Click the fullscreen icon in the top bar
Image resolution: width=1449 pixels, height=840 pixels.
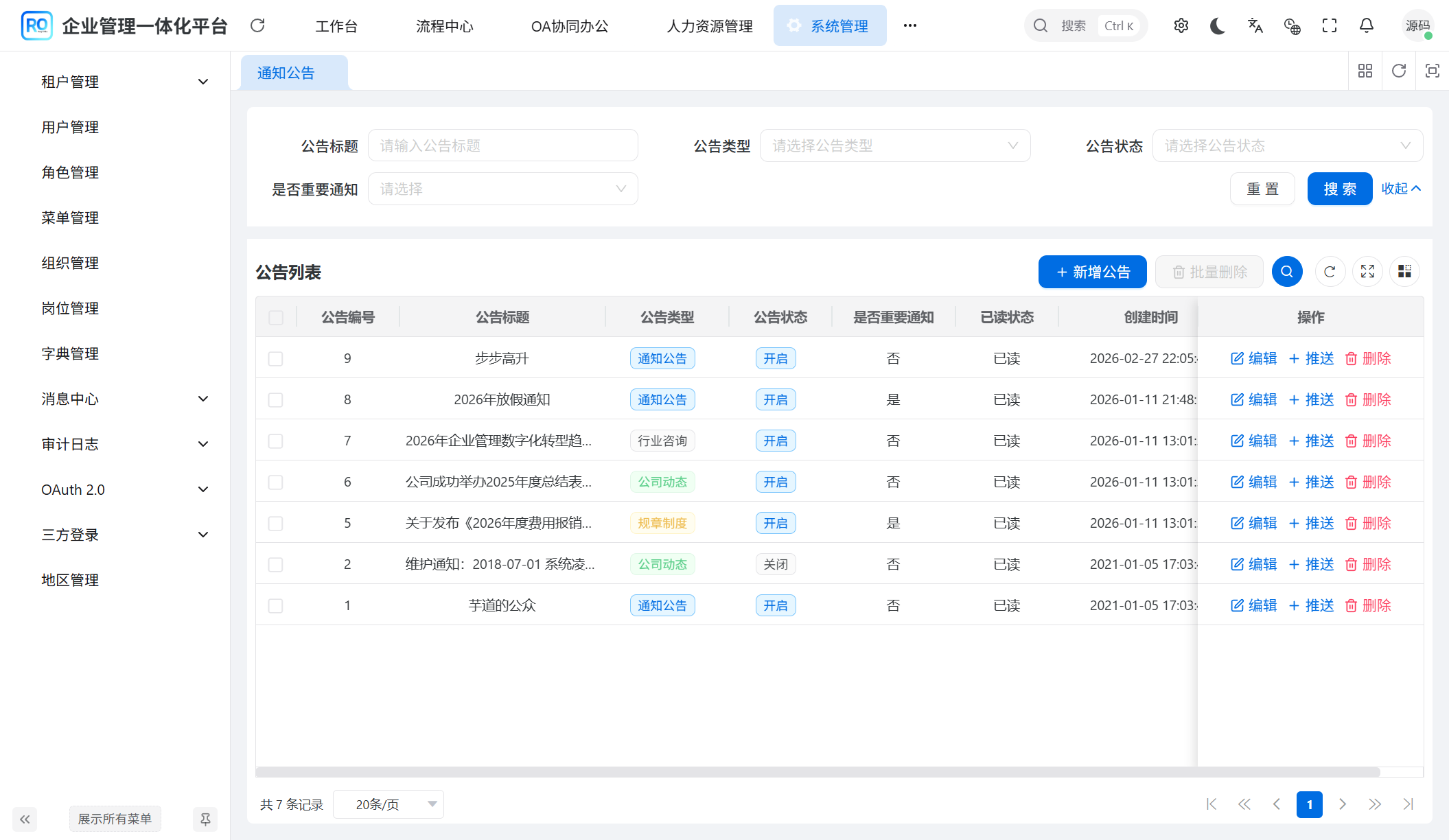coord(1330,25)
